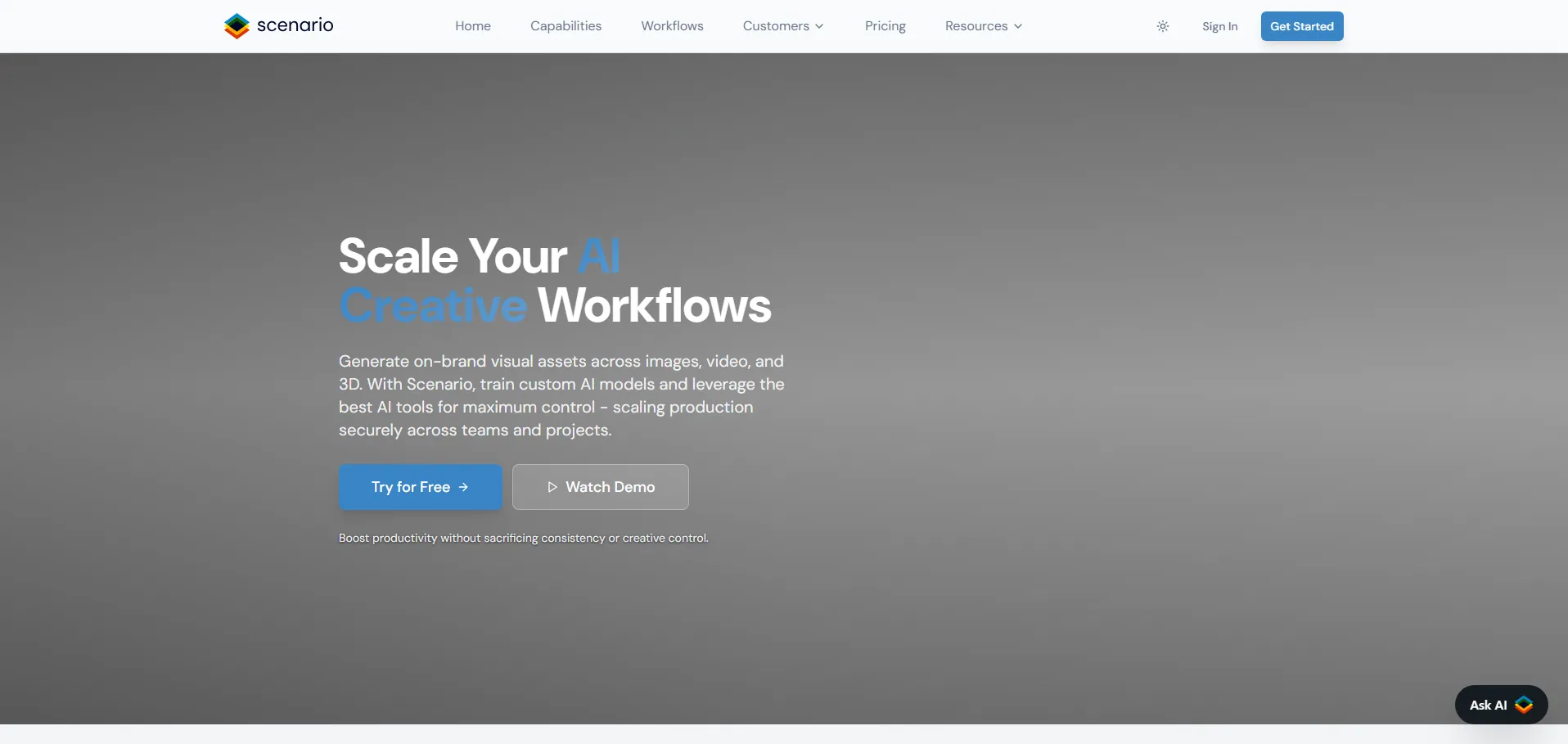
Task: Click the Scenario cube logo icon
Action: (237, 26)
